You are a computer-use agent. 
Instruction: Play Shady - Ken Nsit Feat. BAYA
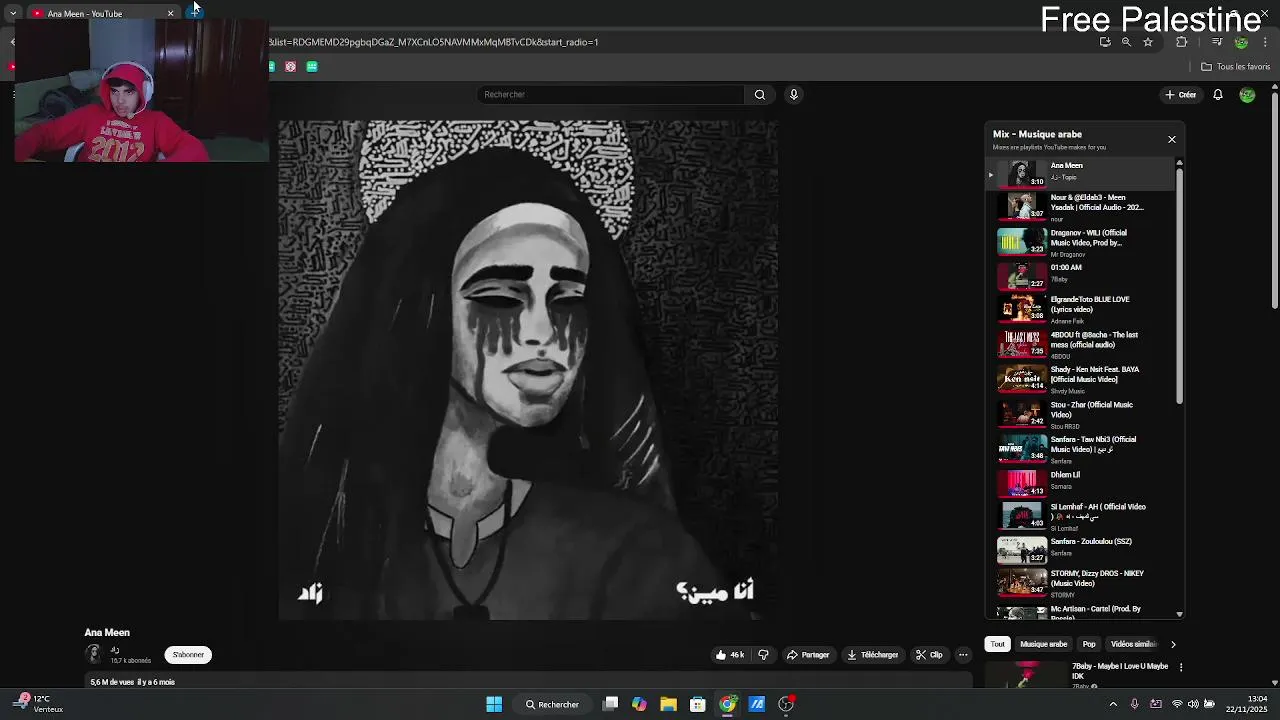tap(1078, 378)
